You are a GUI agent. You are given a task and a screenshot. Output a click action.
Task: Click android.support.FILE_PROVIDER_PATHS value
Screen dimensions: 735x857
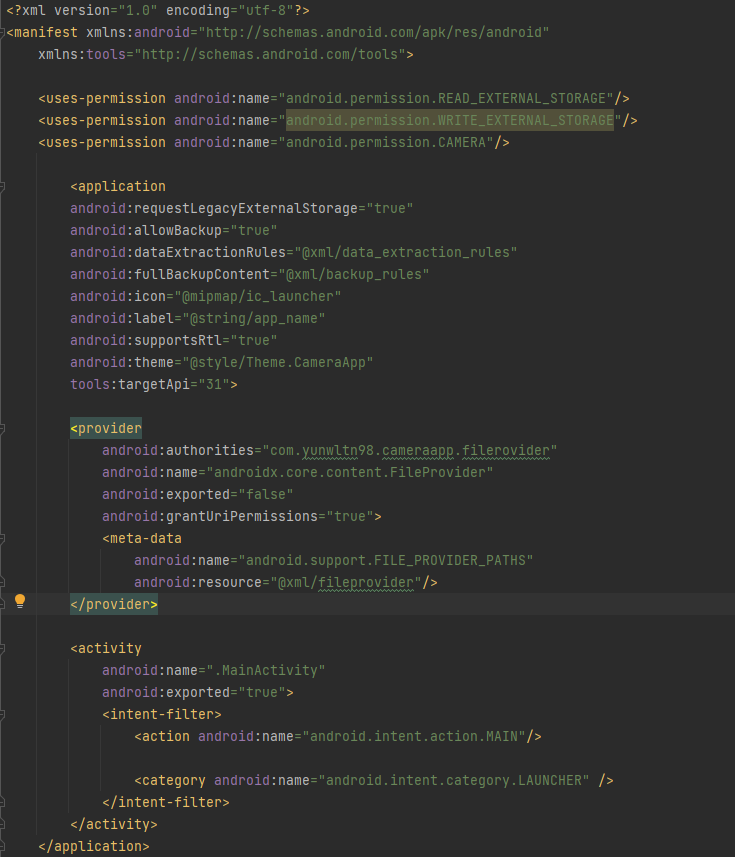tap(386, 560)
